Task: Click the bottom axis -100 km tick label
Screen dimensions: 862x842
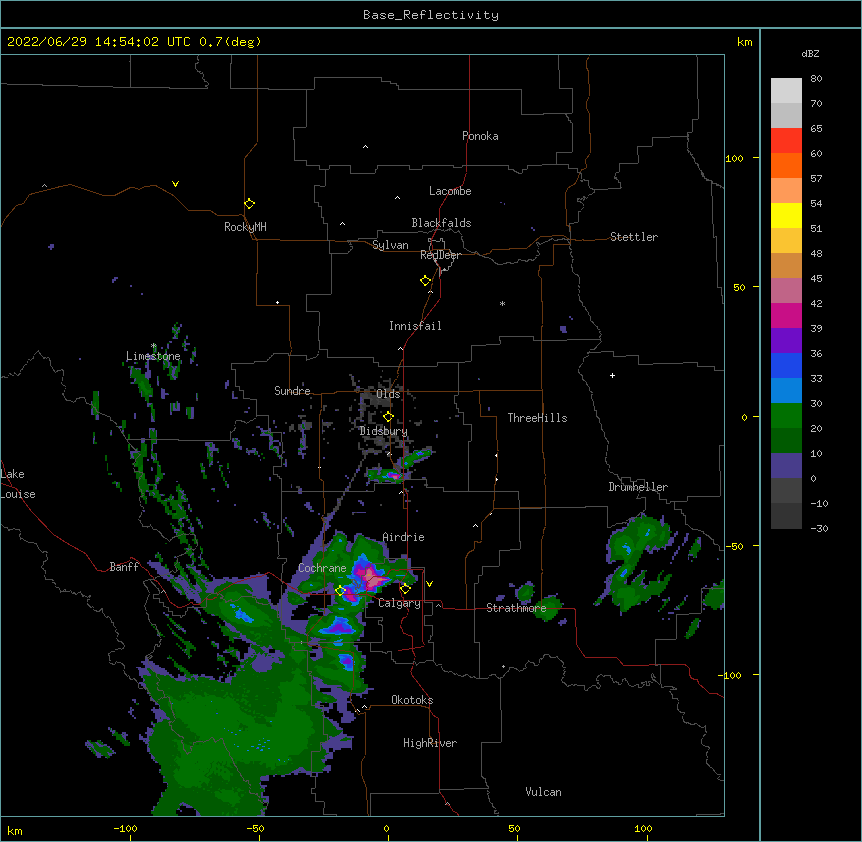Action: click(x=125, y=828)
